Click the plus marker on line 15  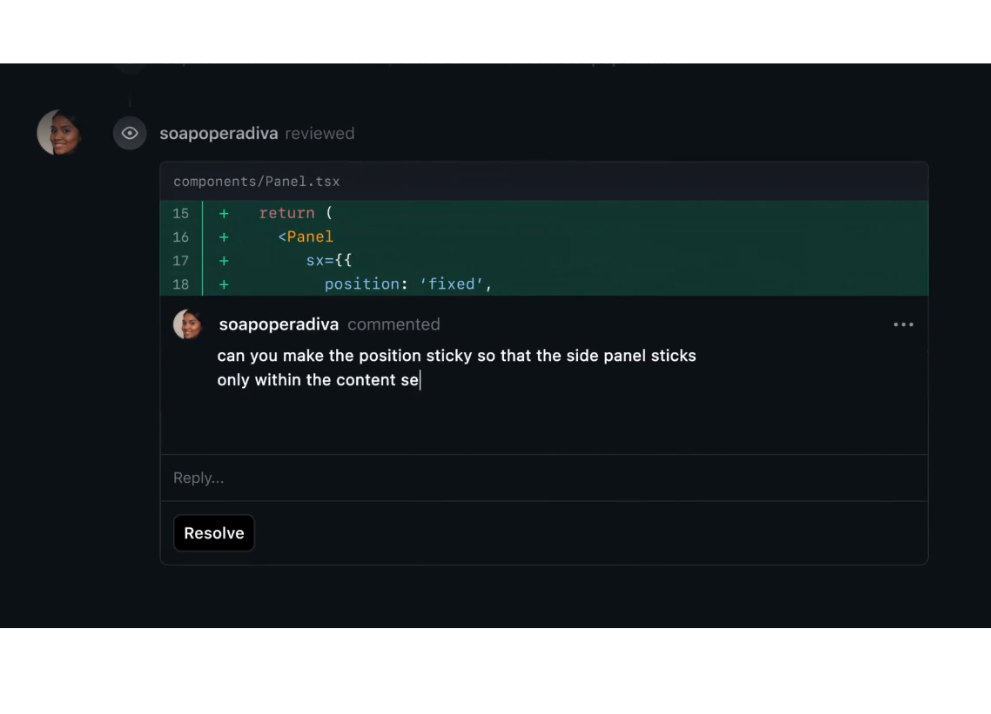click(x=224, y=213)
